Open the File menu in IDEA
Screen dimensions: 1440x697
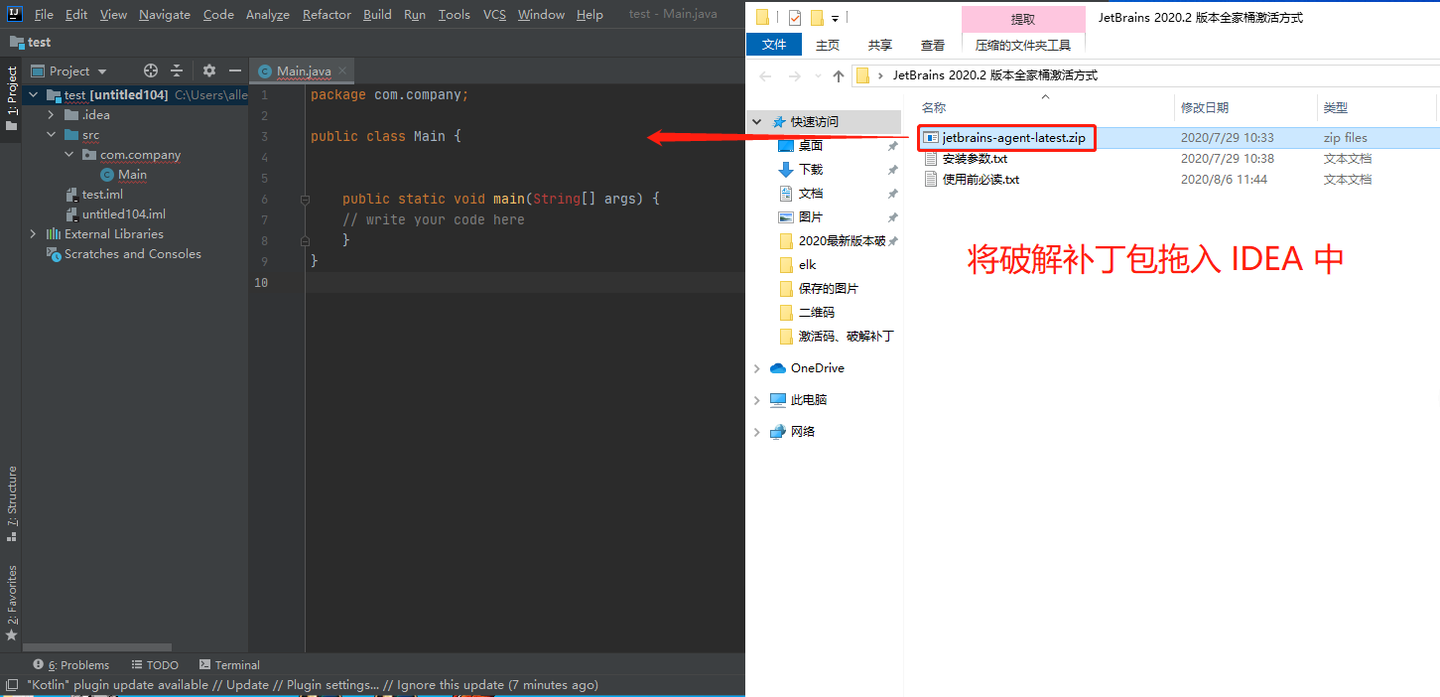(x=44, y=14)
